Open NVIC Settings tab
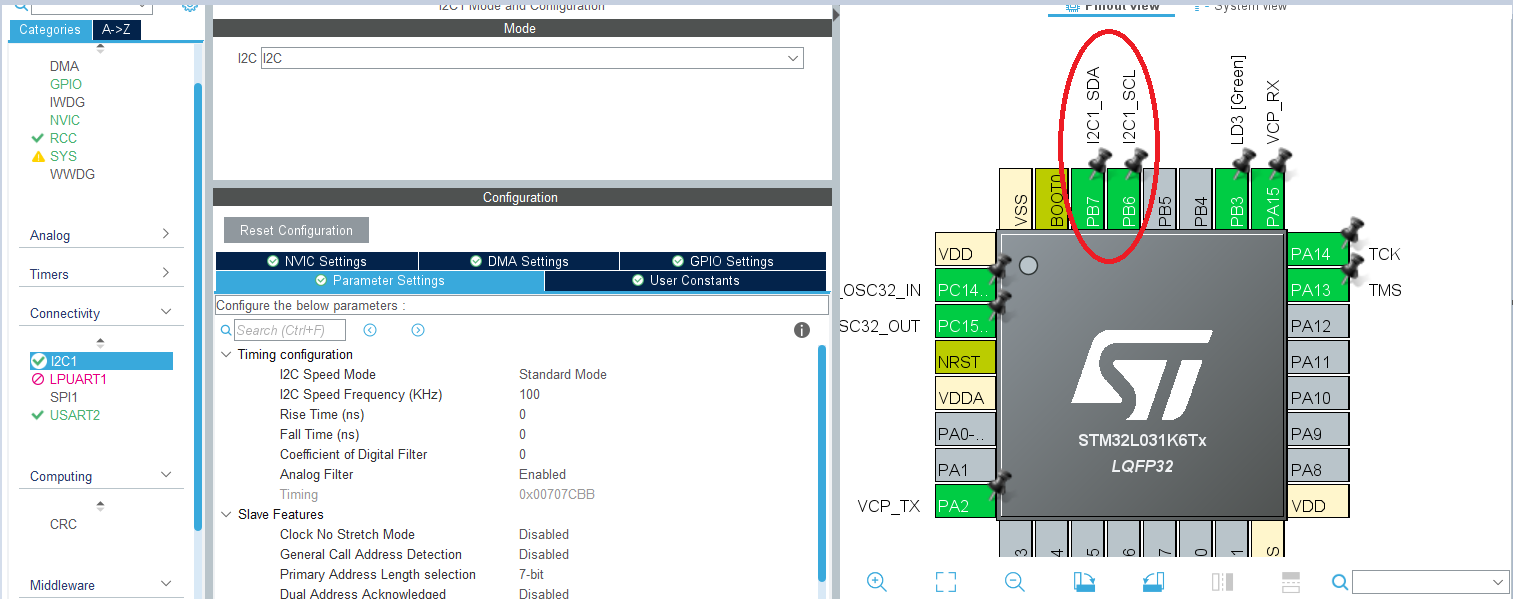Image resolution: width=1513 pixels, height=599 pixels. pyautogui.click(x=317, y=261)
